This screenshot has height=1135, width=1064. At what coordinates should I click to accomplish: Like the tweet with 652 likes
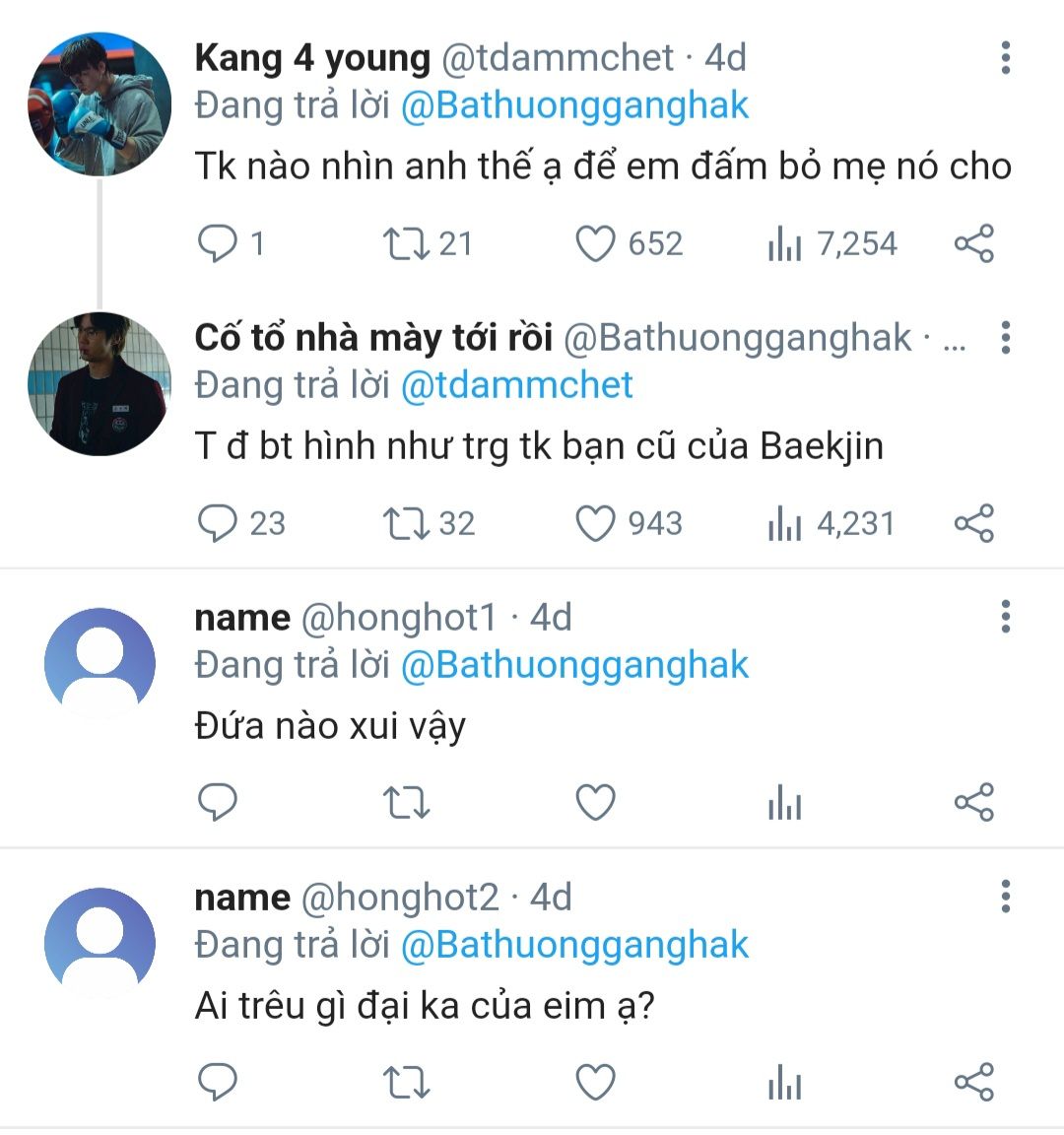[x=595, y=243]
